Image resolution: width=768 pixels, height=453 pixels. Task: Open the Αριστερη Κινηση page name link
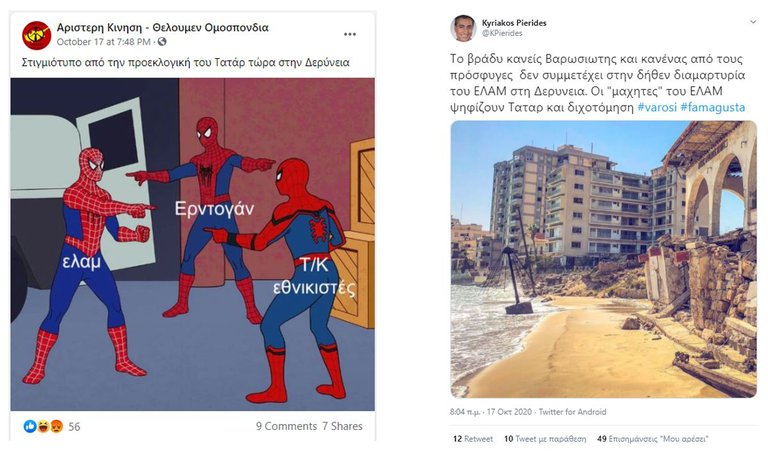tap(163, 27)
